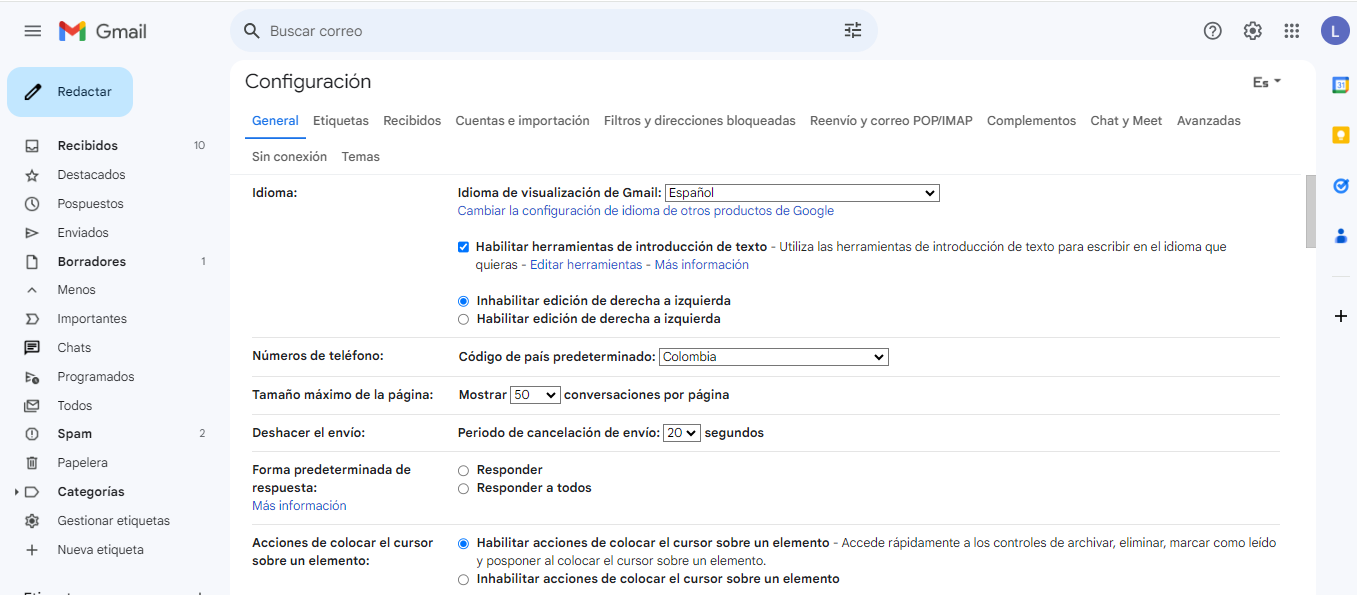Screen dimensions: 1365x595
Task: Switch to the Sin conexión tab
Action: click(x=289, y=157)
